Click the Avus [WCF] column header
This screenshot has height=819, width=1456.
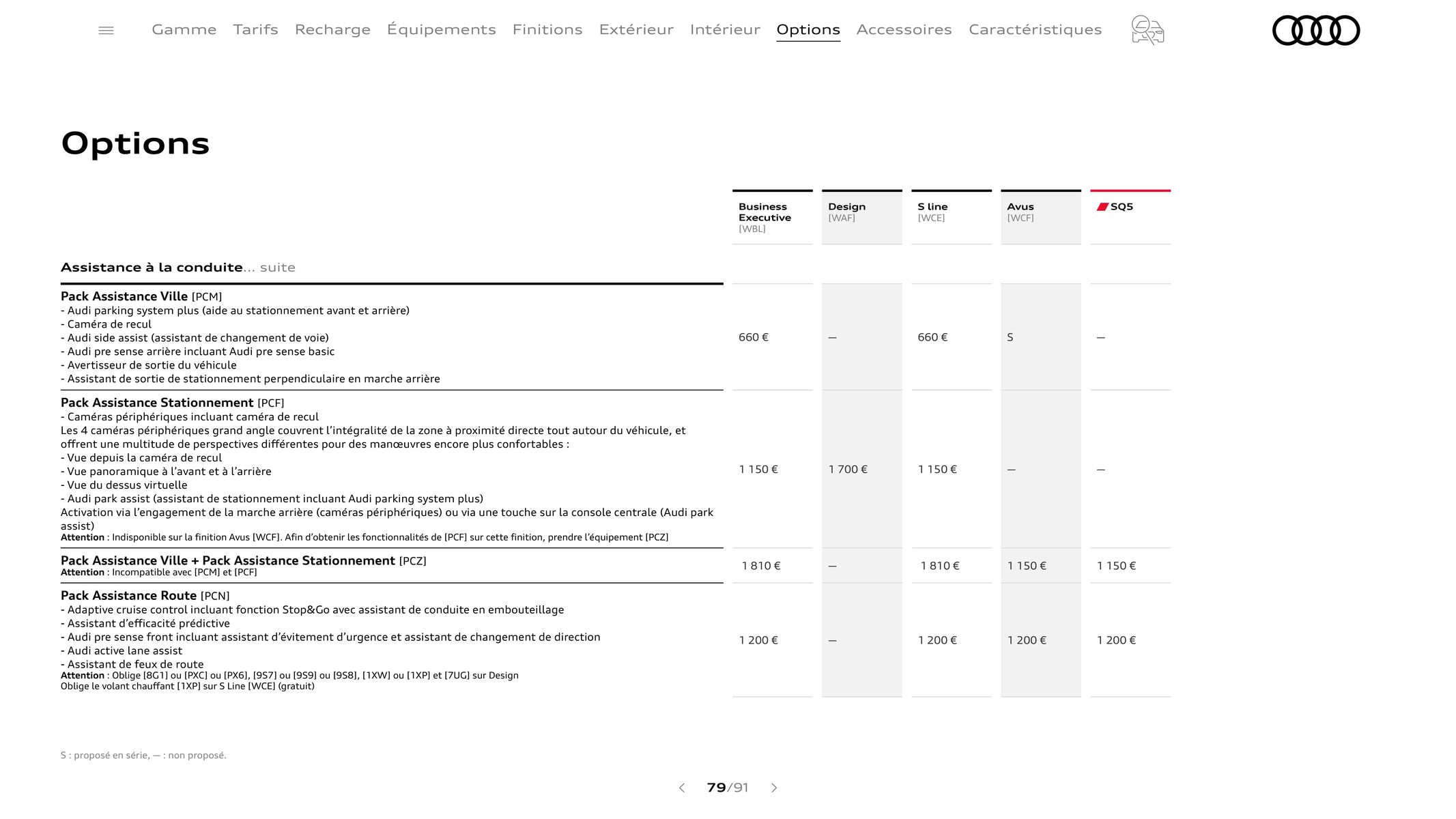1040,217
